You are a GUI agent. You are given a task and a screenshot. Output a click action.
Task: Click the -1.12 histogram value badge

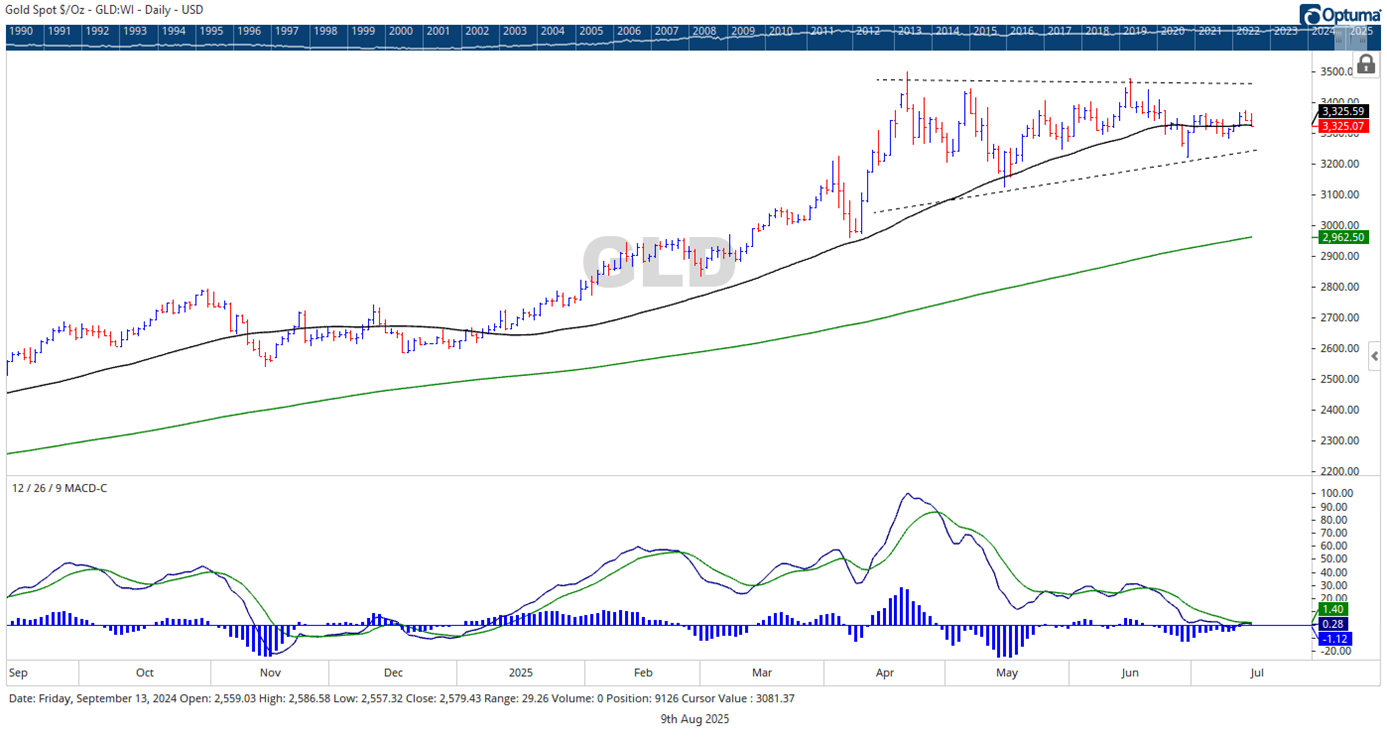pos(1336,637)
